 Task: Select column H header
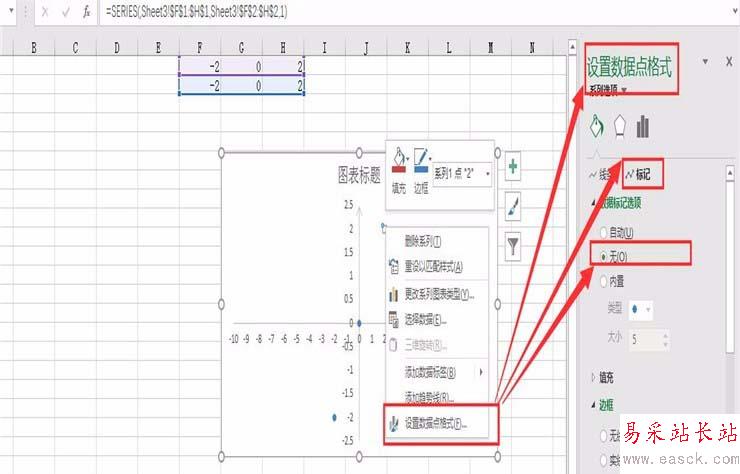click(283, 47)
